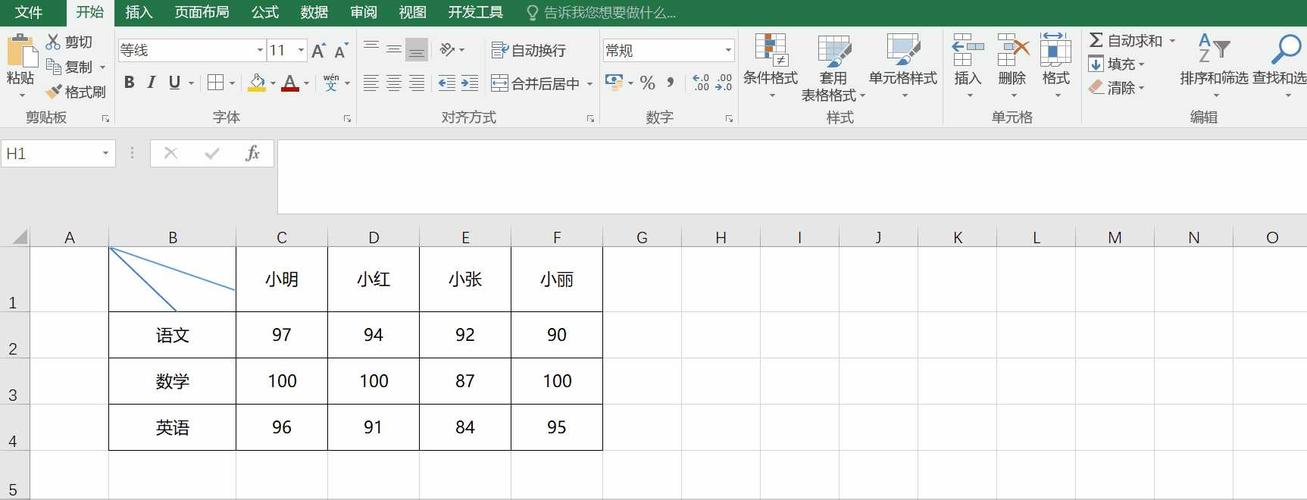Toggle Wrap Text (自动换行)

[x=528, y=50]
